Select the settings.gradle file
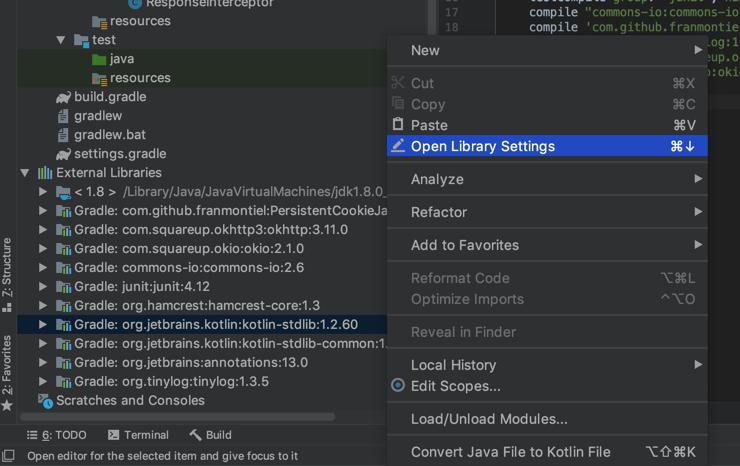Image resolution: width=740 pixels, height=466 pixels. (120, 154)
